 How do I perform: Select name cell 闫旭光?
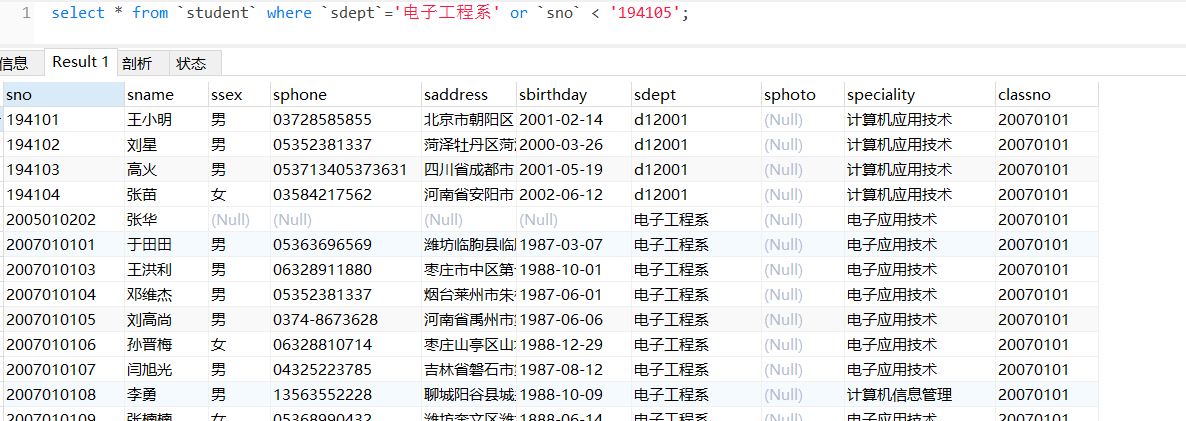click(166, 370)
